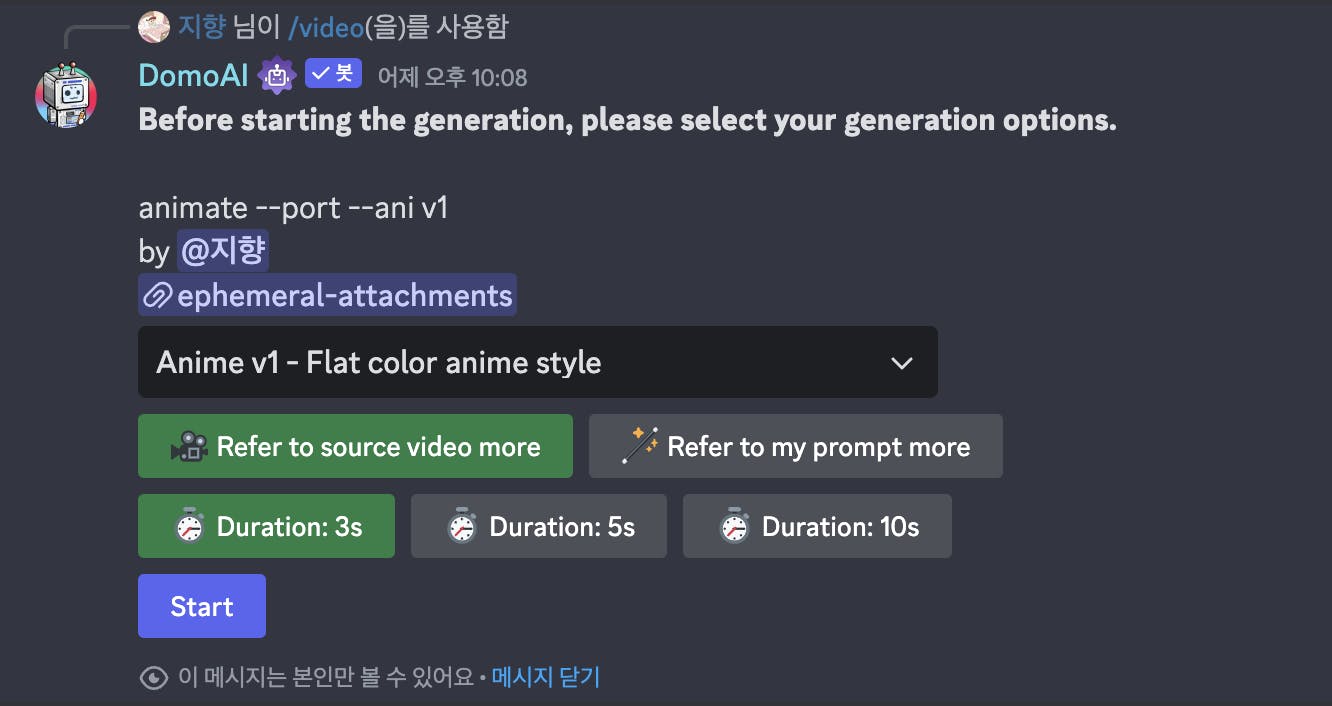Enable Refer to my prompt more

pos(795,446)
